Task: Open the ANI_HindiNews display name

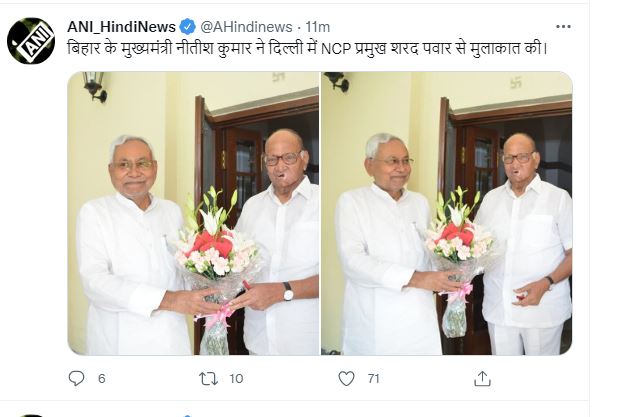Action: click(121, 27)
